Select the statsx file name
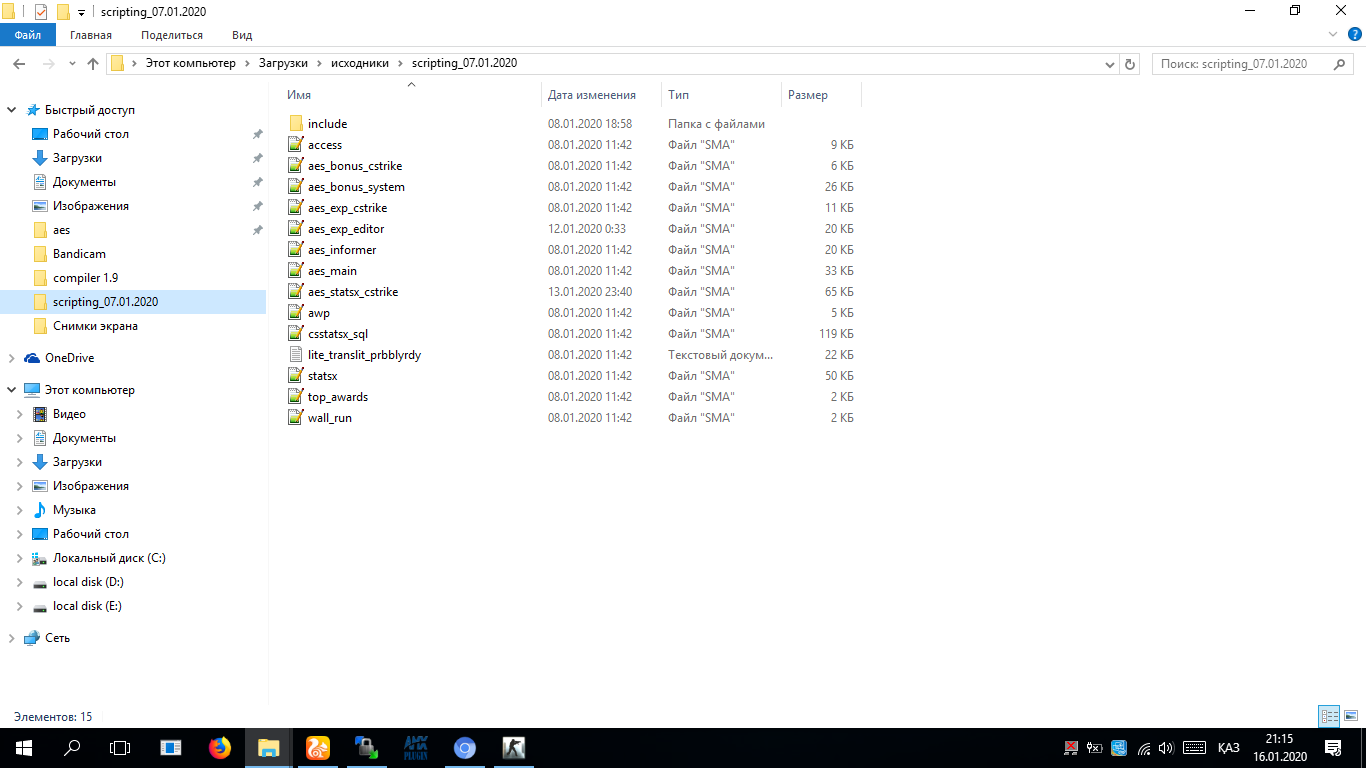The width and height of the screenshot is (1366, 768). pyautogui.click(x=322, y=376)
